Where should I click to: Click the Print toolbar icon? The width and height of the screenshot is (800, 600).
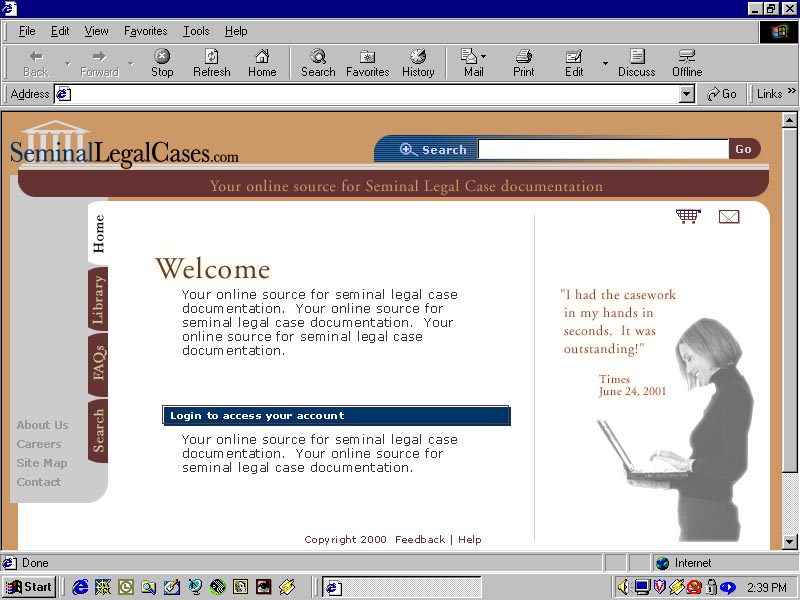[x=524, y=63]
